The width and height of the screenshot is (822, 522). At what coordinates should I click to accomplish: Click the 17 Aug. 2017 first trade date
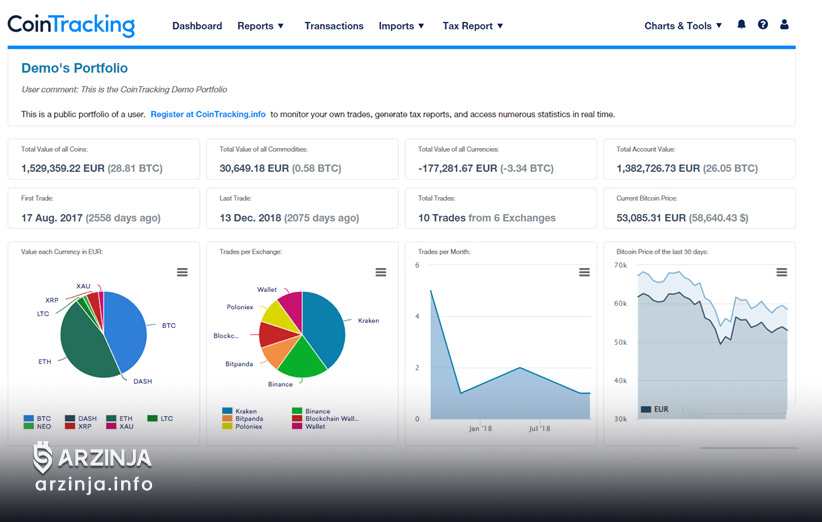click(52, 218)
